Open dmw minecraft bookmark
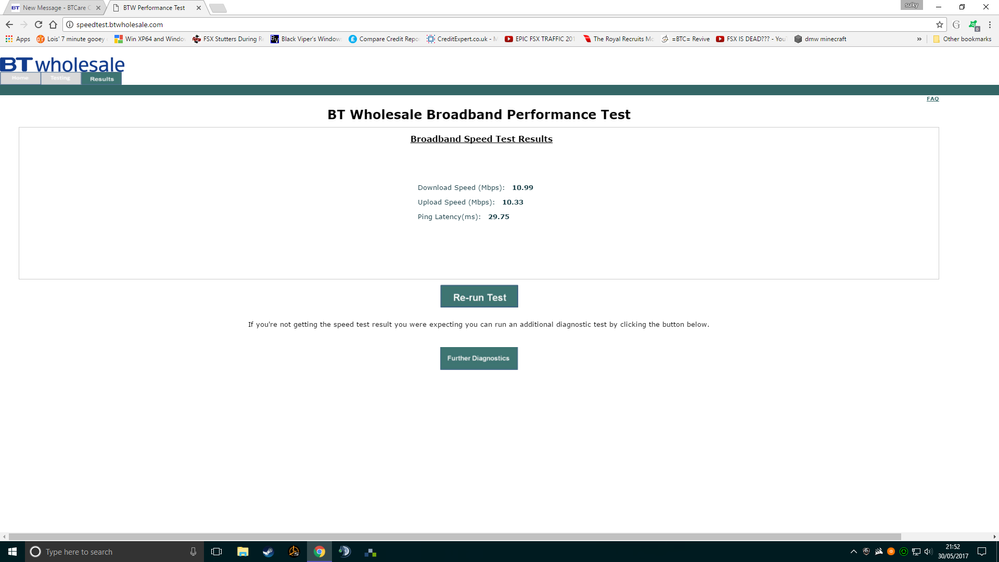 [x=820, y=39]
